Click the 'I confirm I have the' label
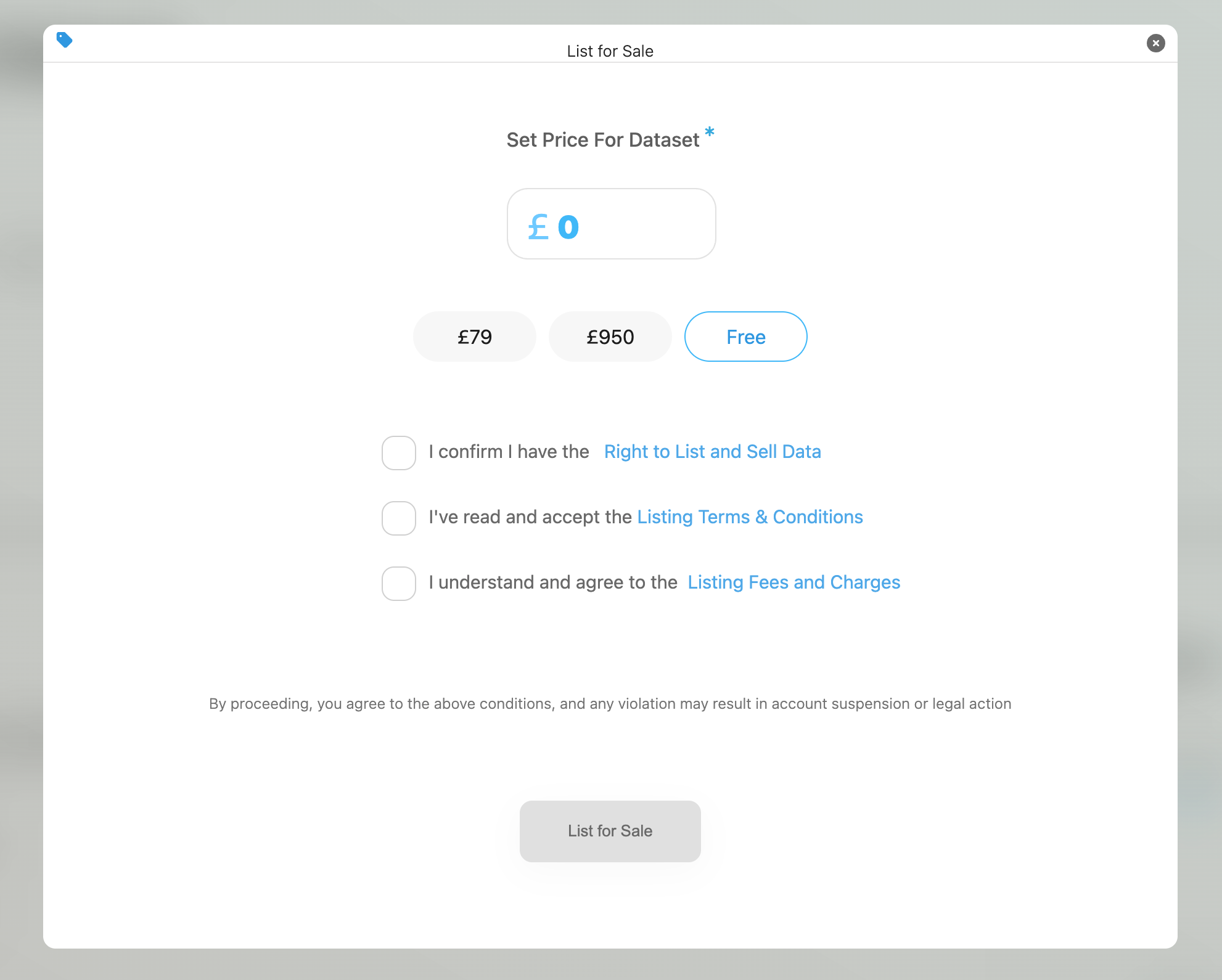Screen dimensions: 1222x980 coord(509,452)
